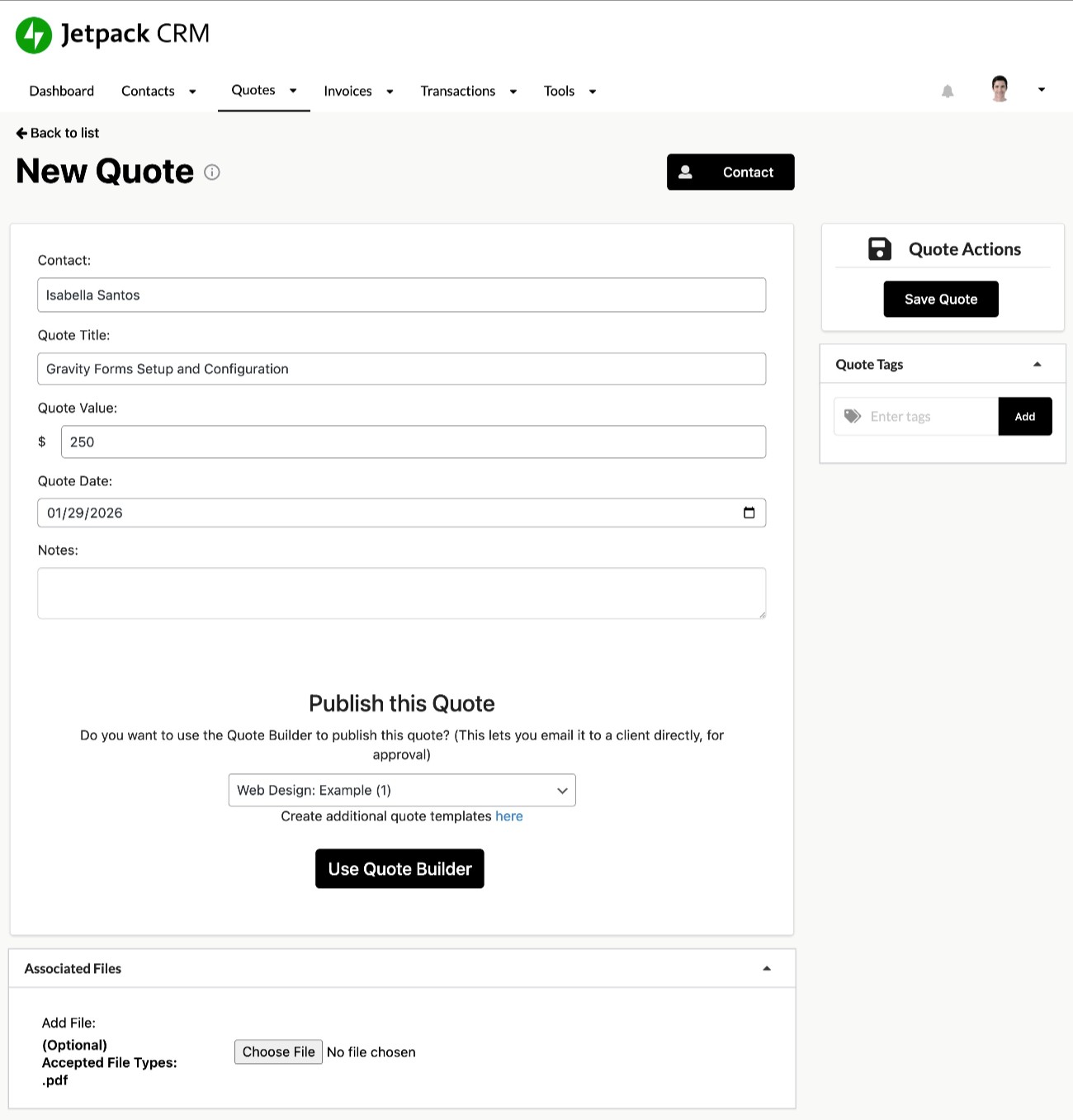Click Use Quote Builder
Viewport: 1073px width, 1120px height.
[x=399, y=868]
